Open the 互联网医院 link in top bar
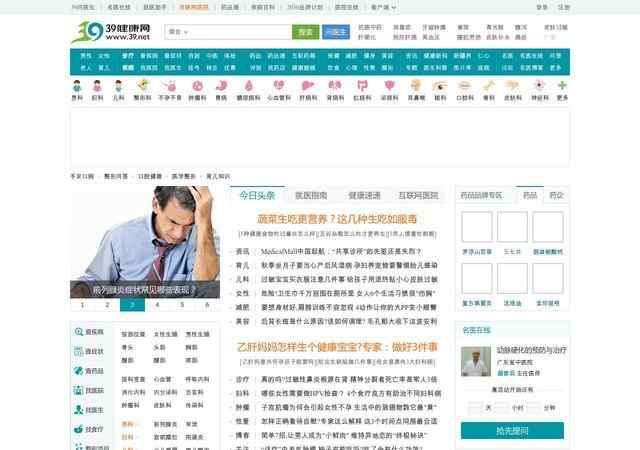The width and height of the screenshot is (640, 450). [x=194, y=7]
